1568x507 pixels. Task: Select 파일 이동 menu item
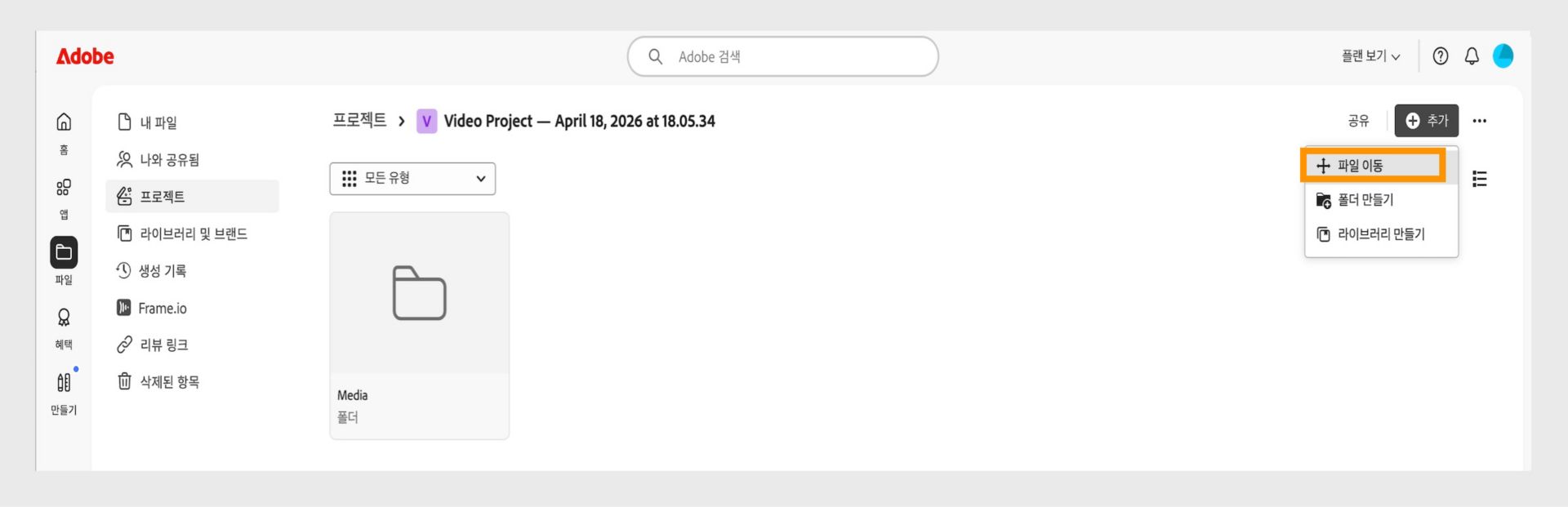[1373, 166]
